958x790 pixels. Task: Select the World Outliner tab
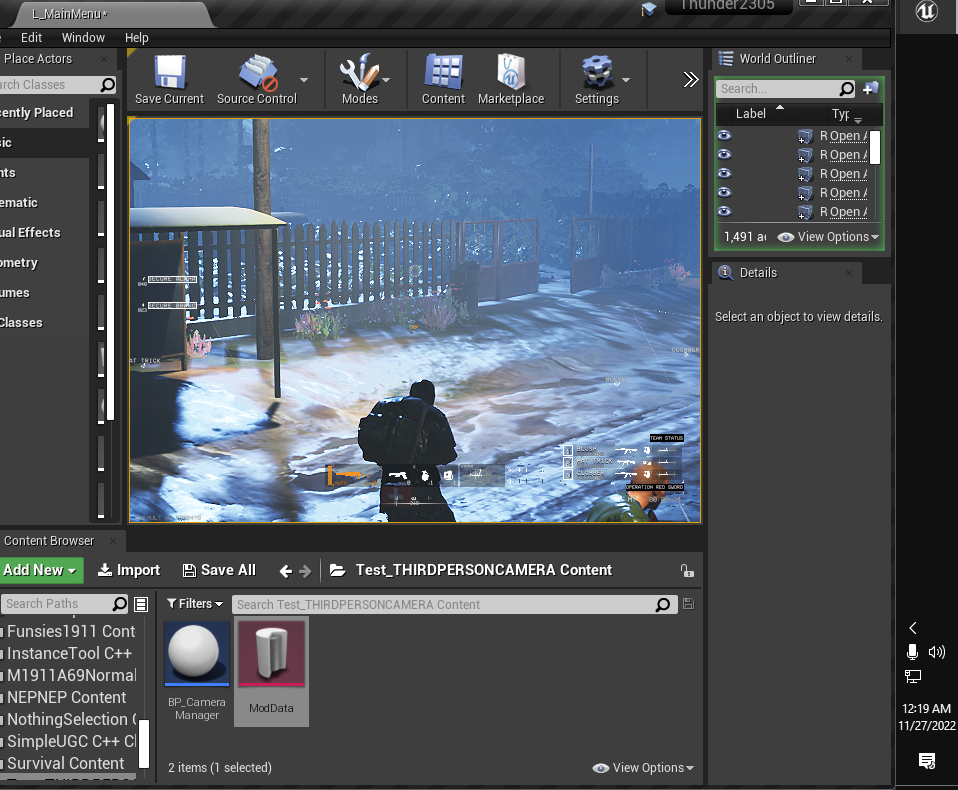tap(777, 59)
